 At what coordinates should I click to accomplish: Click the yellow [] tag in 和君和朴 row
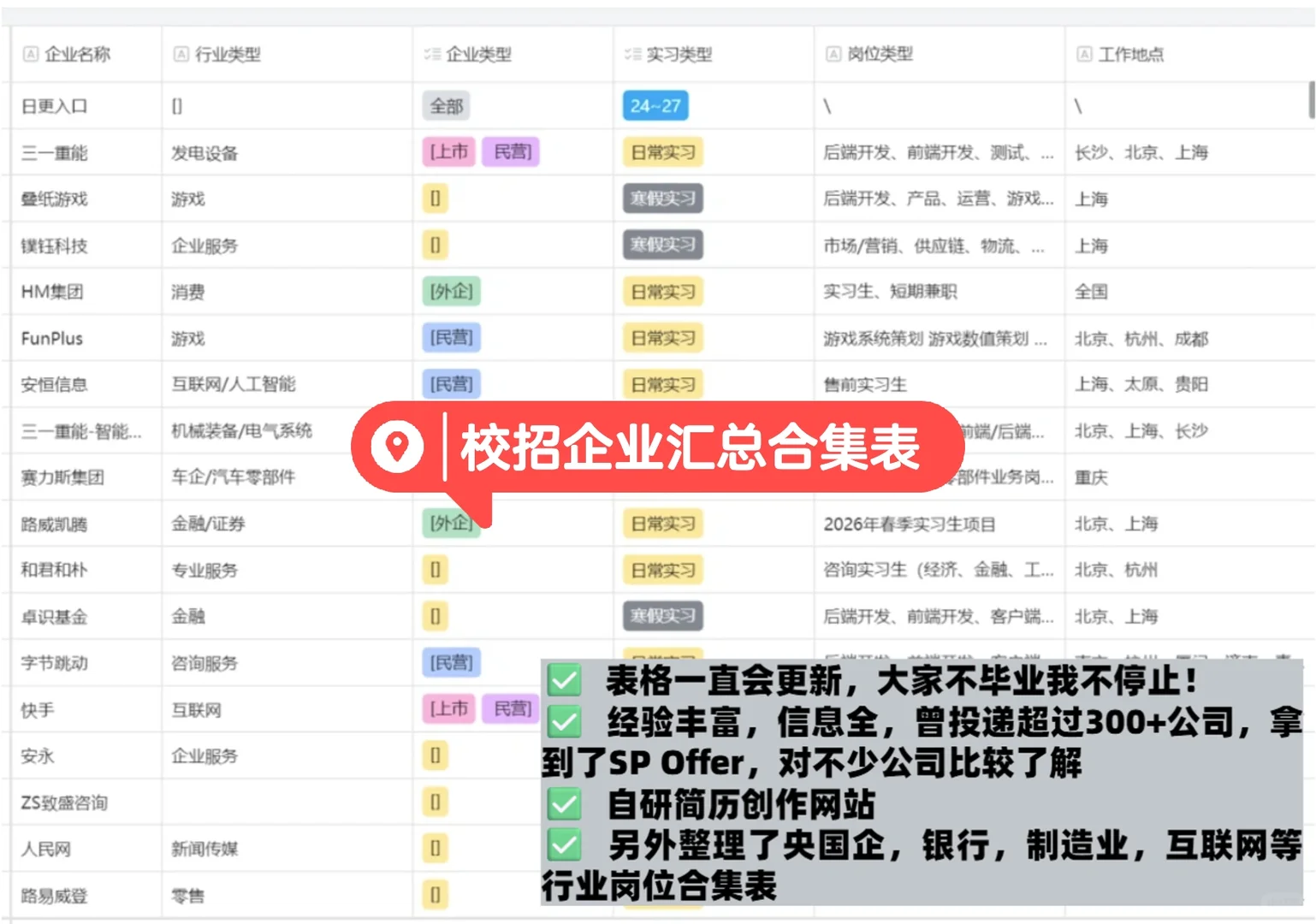[435, 570]
